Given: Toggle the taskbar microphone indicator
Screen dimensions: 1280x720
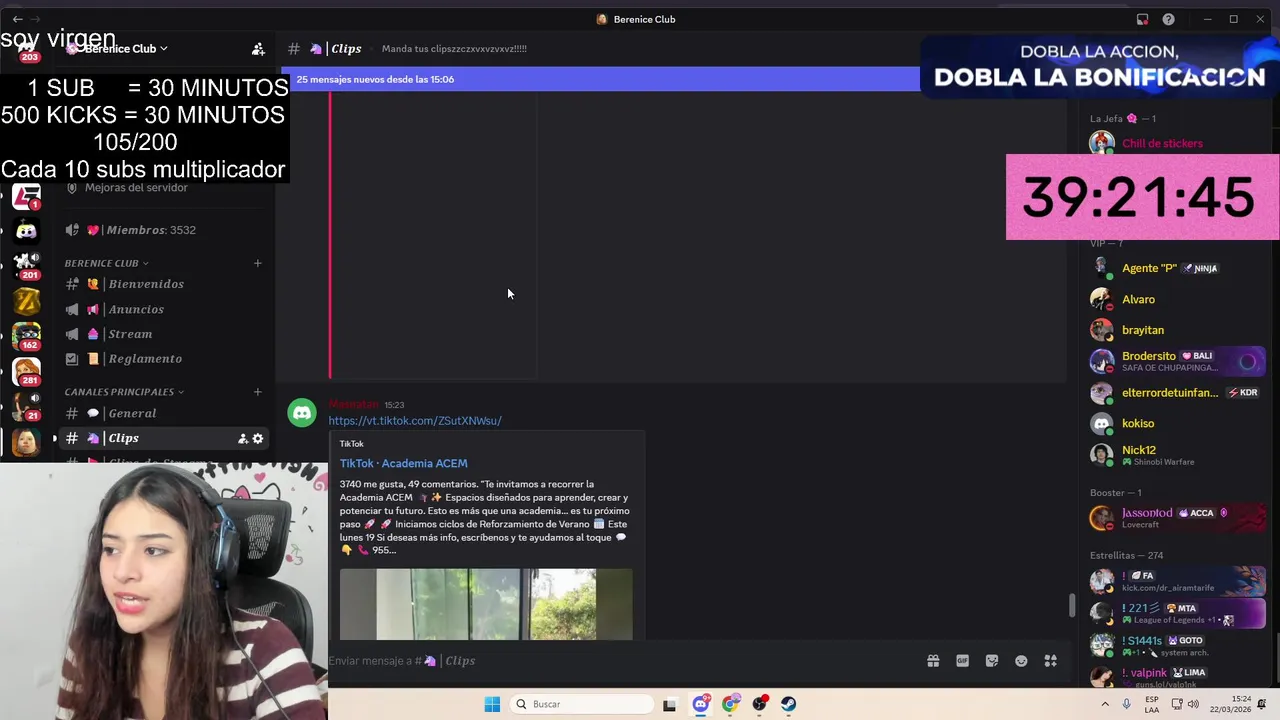Looking at the screenshot, I should (1126, 704).
